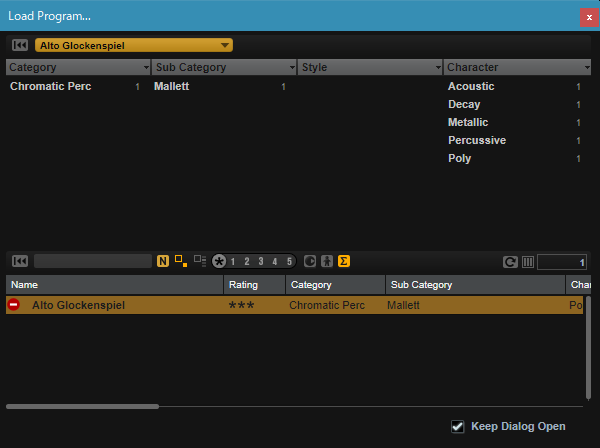The height and width of the screenshot is (448, 600).
Task: Open the result columns setup icon
Action: tap(528, 262)
